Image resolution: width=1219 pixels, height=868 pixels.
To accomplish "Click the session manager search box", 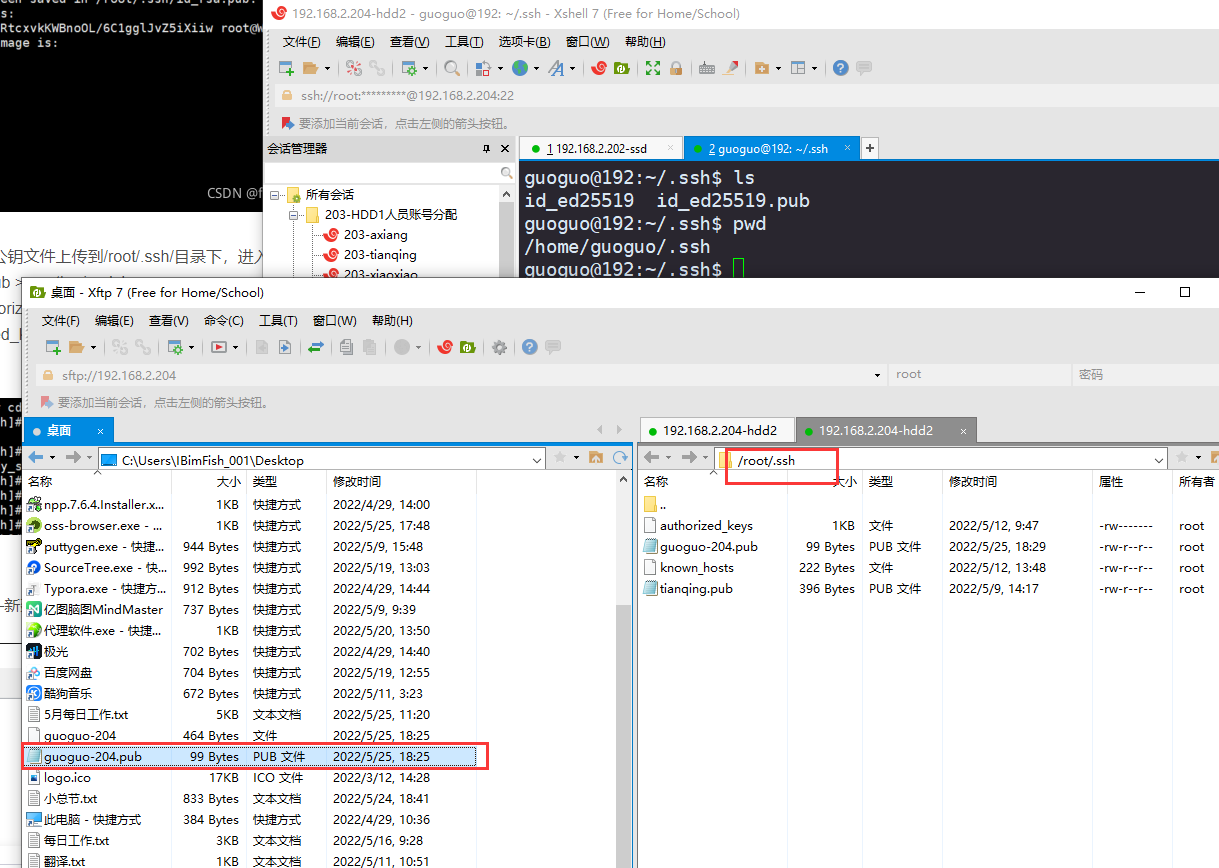I will point(388,173).
